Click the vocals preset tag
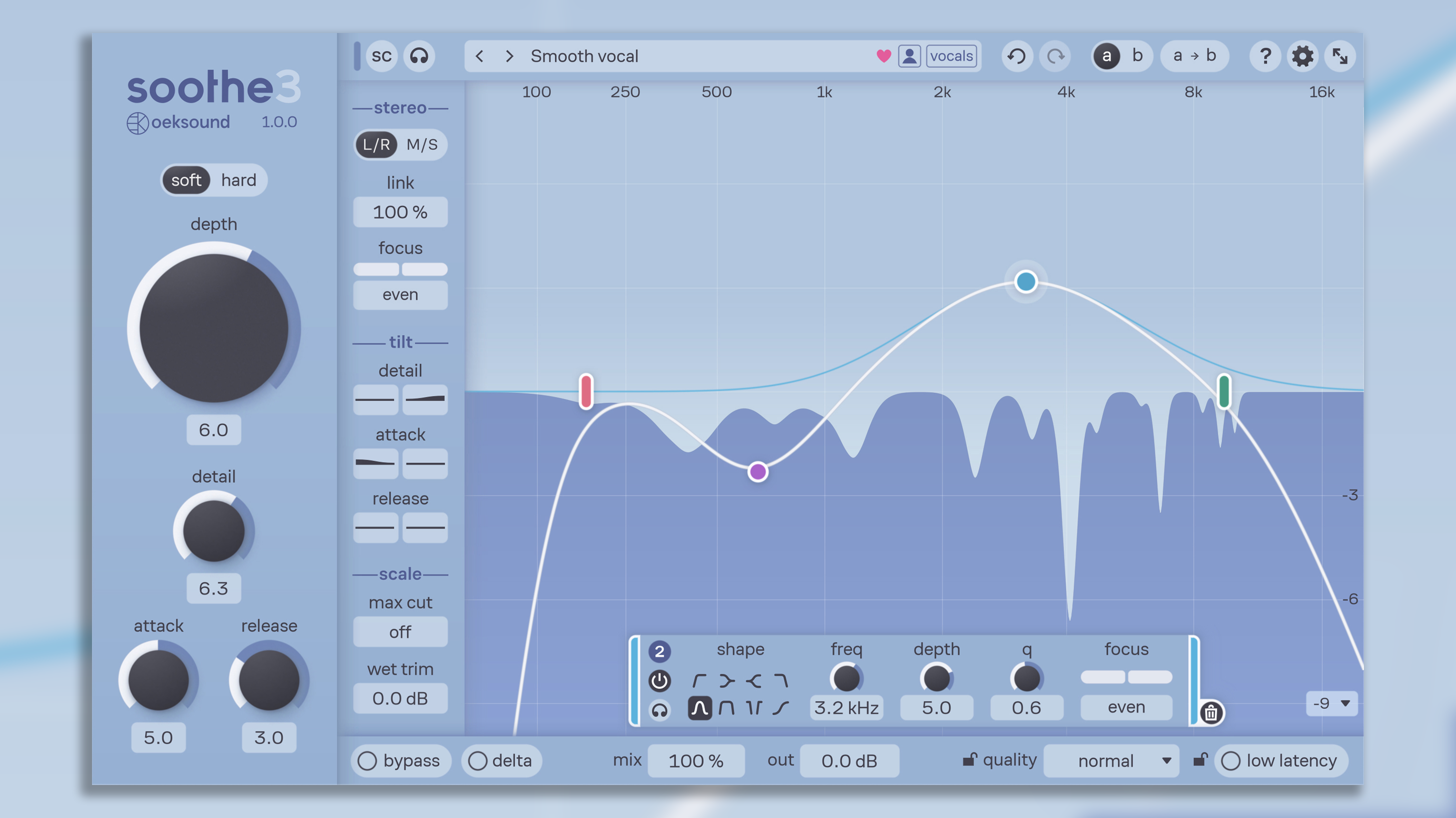1456x818 pixels. 952,56
